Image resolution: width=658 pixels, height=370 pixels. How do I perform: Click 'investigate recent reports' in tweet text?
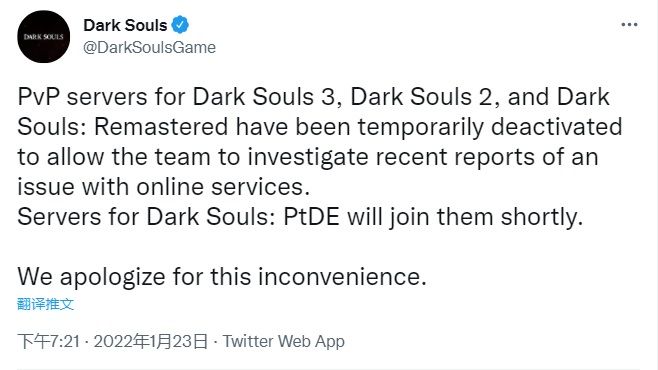(x=391, y=158)
